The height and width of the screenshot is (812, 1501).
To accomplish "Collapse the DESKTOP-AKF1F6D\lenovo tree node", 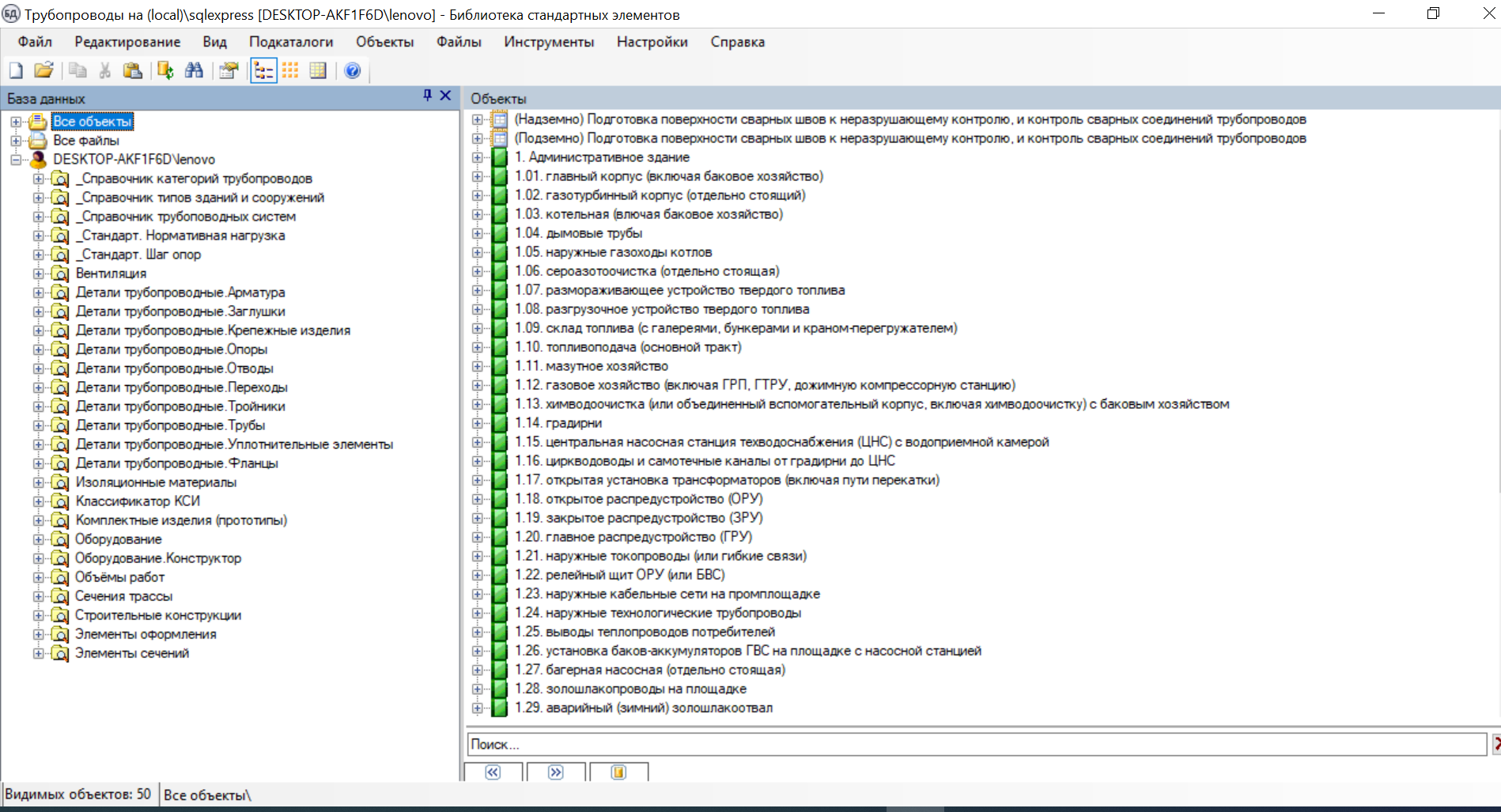I will point(16,160).
